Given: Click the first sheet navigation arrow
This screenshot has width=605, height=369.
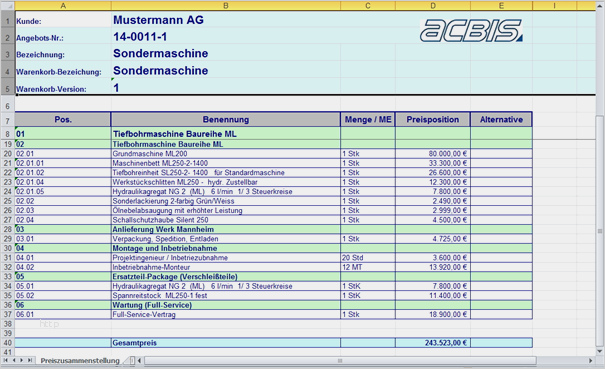Looking at the screenshot, I should [x=5, y=361].
